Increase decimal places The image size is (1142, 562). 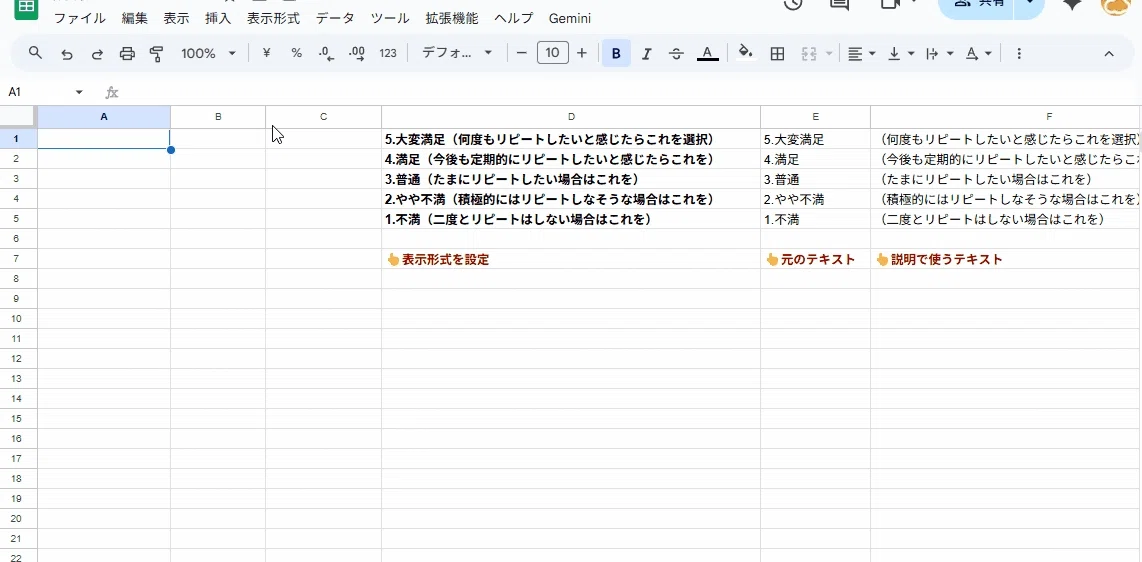357,53
